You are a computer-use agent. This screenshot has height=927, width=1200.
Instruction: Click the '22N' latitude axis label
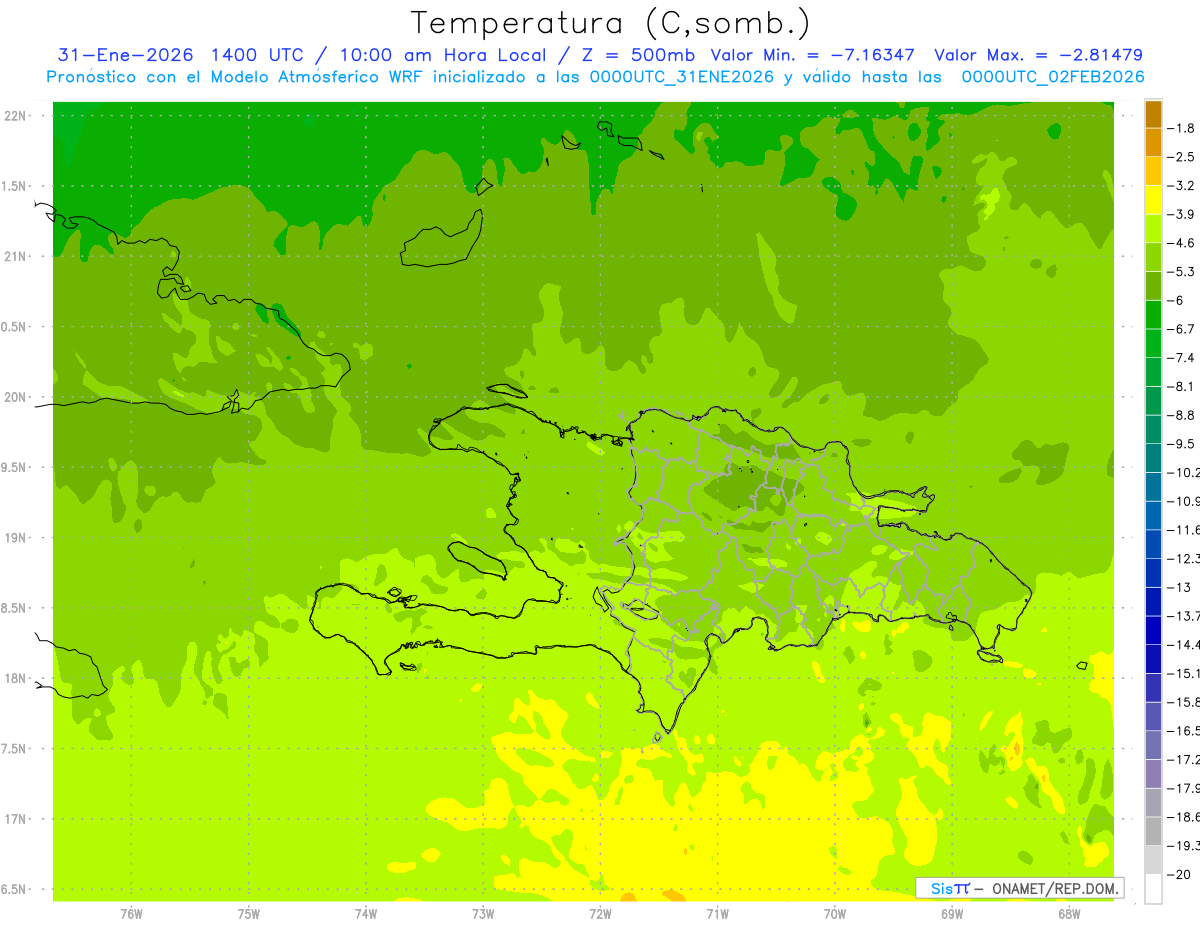click(14, 116)
